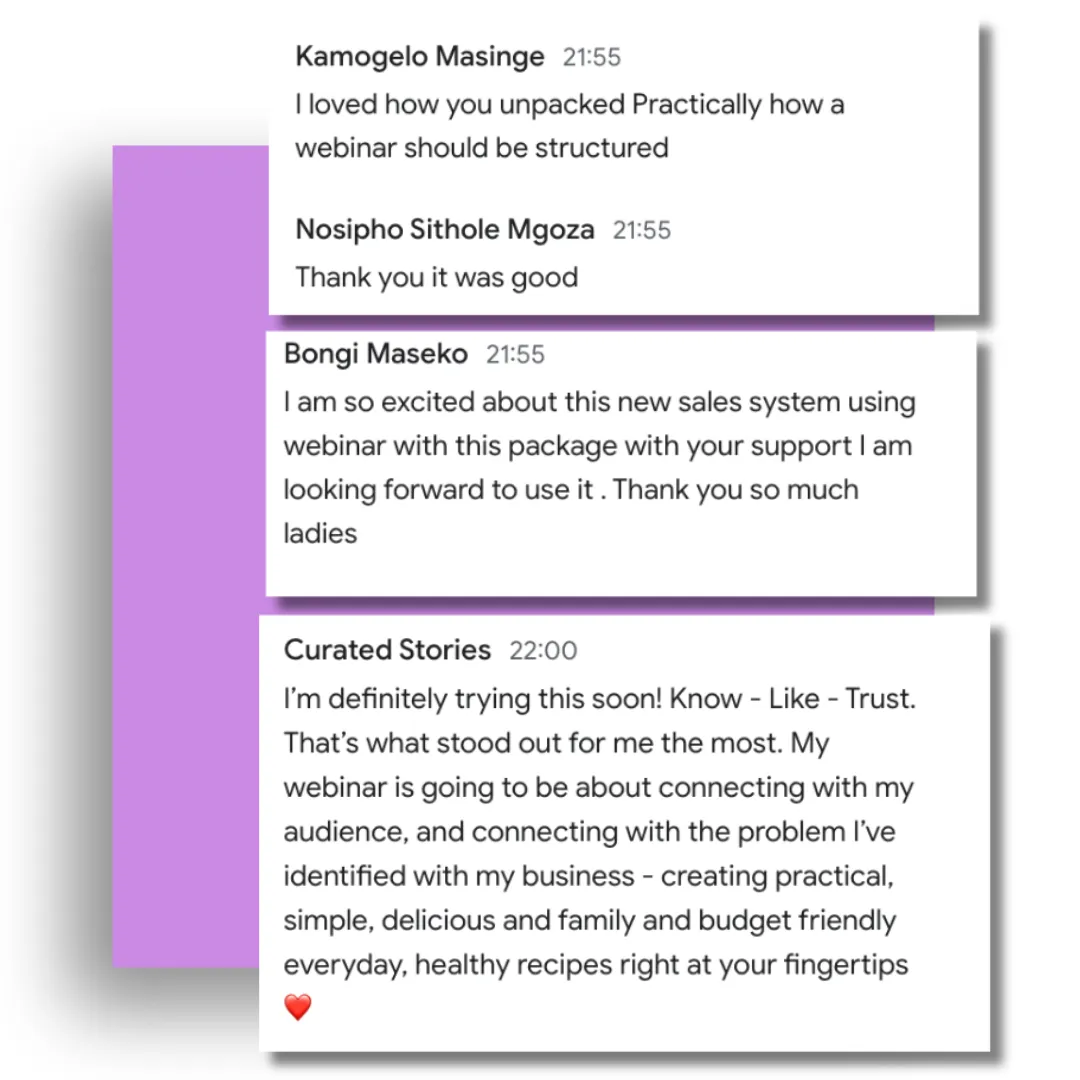The height and width of the screenshot is (1080, 1080).
Task: Click the Curated Stories sender name
Action: pos(387,650)
